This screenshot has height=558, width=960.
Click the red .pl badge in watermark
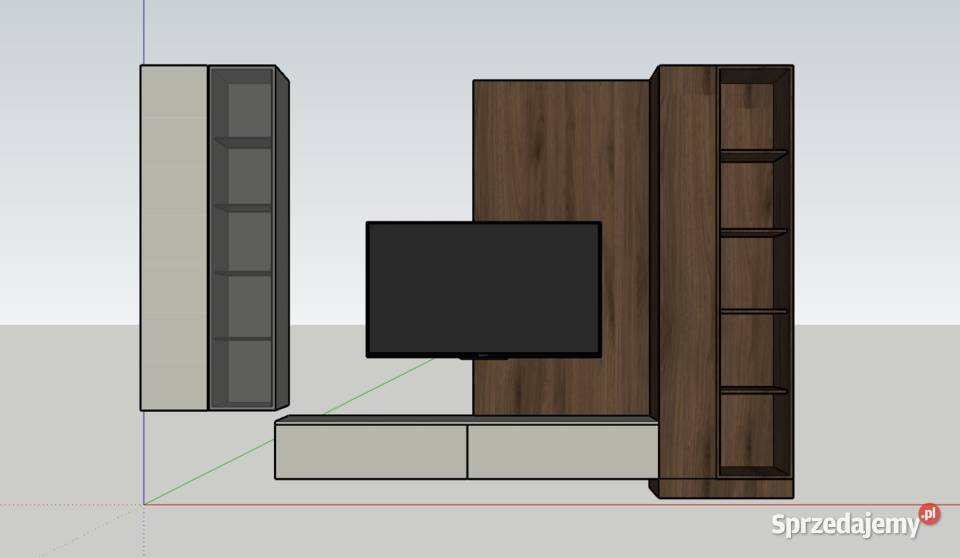coord(929,514)
